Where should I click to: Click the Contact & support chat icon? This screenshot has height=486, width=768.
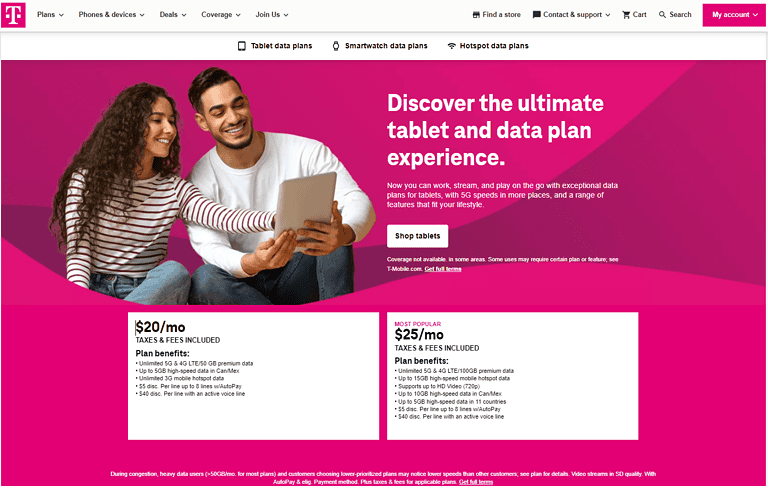(x=537, y=15)
